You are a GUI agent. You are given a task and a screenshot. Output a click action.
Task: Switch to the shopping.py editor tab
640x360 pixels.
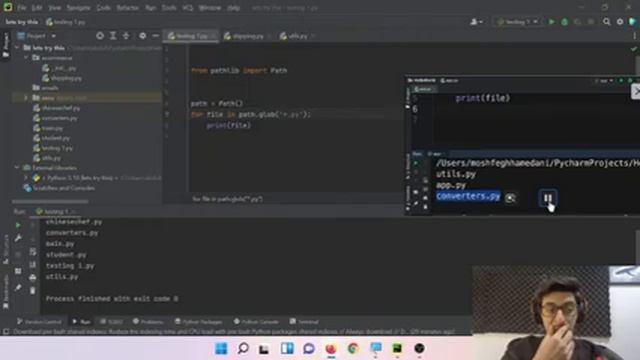click(247, 36)
